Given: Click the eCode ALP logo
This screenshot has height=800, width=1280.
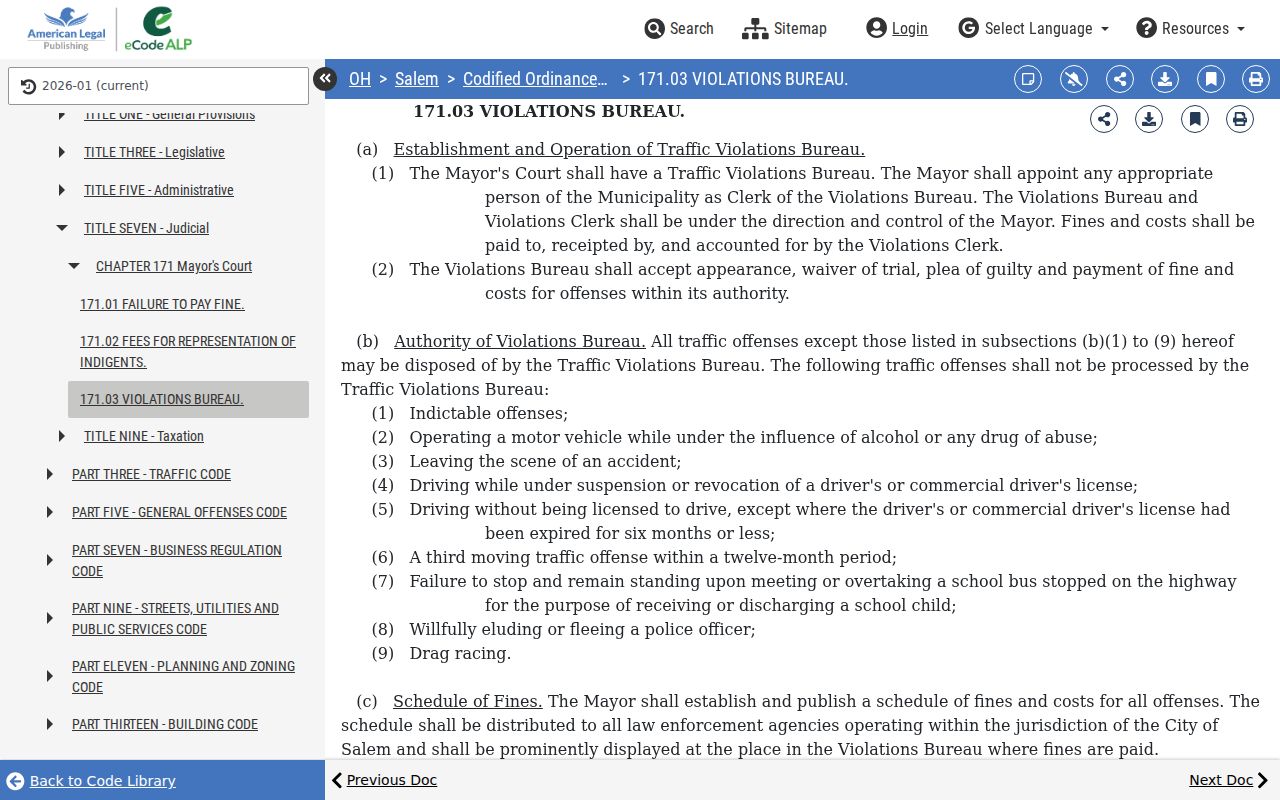Looking at the screenshot, I should click(158, 29).
